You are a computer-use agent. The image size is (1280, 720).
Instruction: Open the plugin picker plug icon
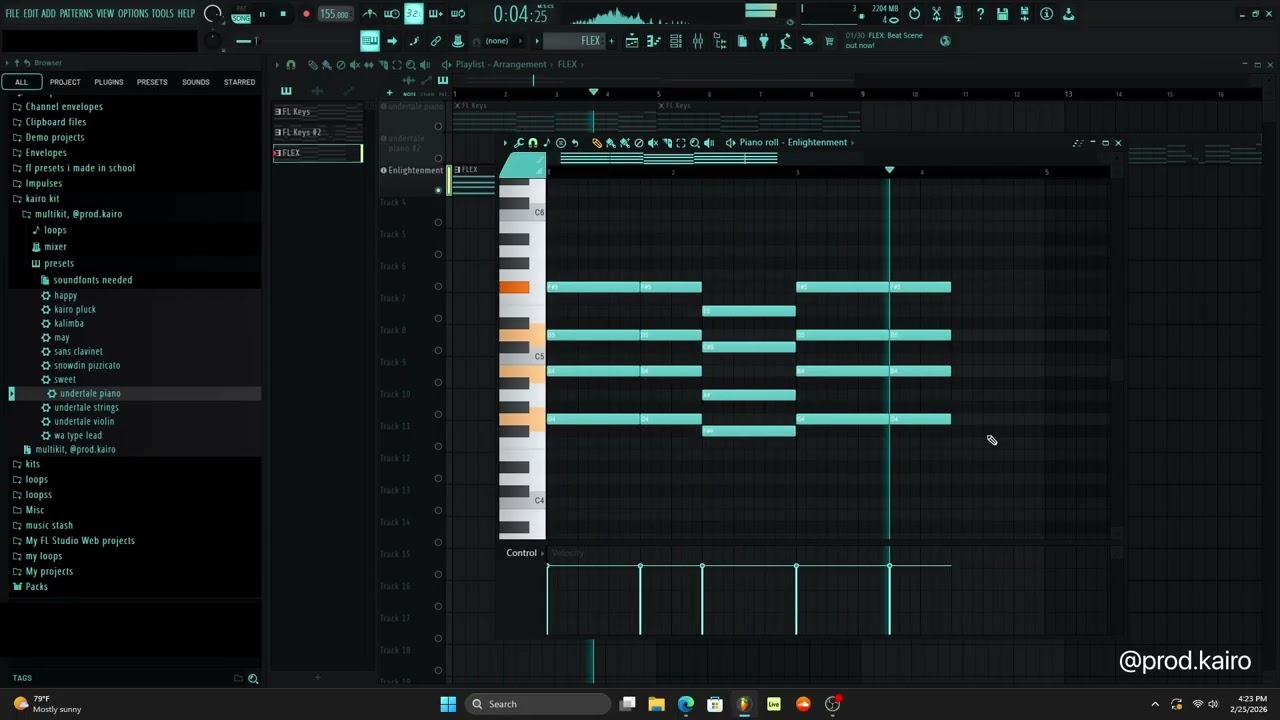click(764, 41)
